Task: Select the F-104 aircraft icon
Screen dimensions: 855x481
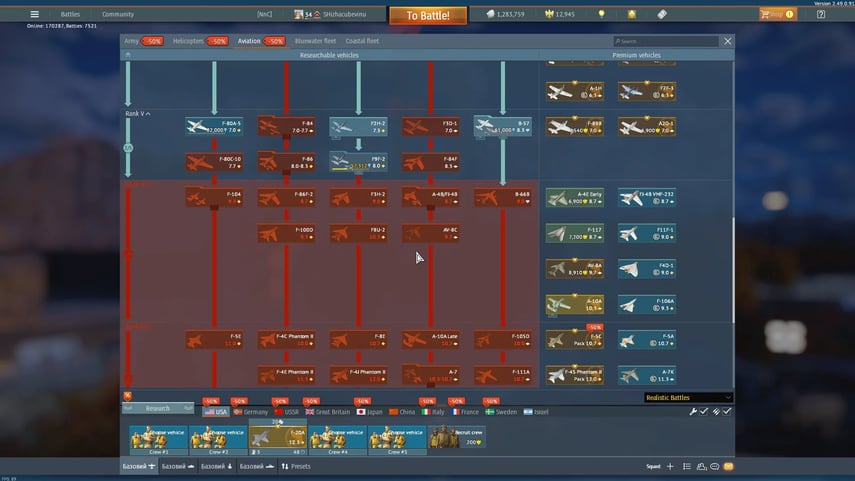Action: pos(215,196)
